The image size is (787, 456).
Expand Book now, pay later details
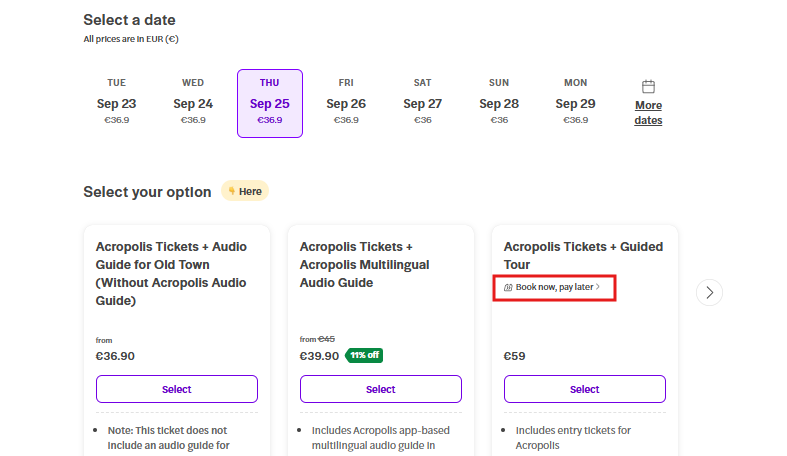pos(554,287)
